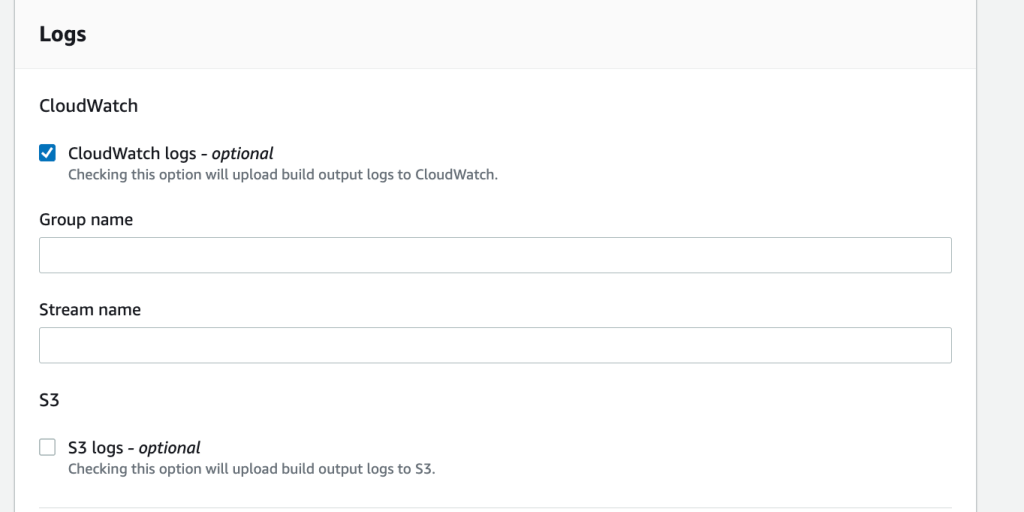The width and height of the screenshot is (1024, 512).
Task: Click the gray page margin right of panel
Action: [1000, 250]
